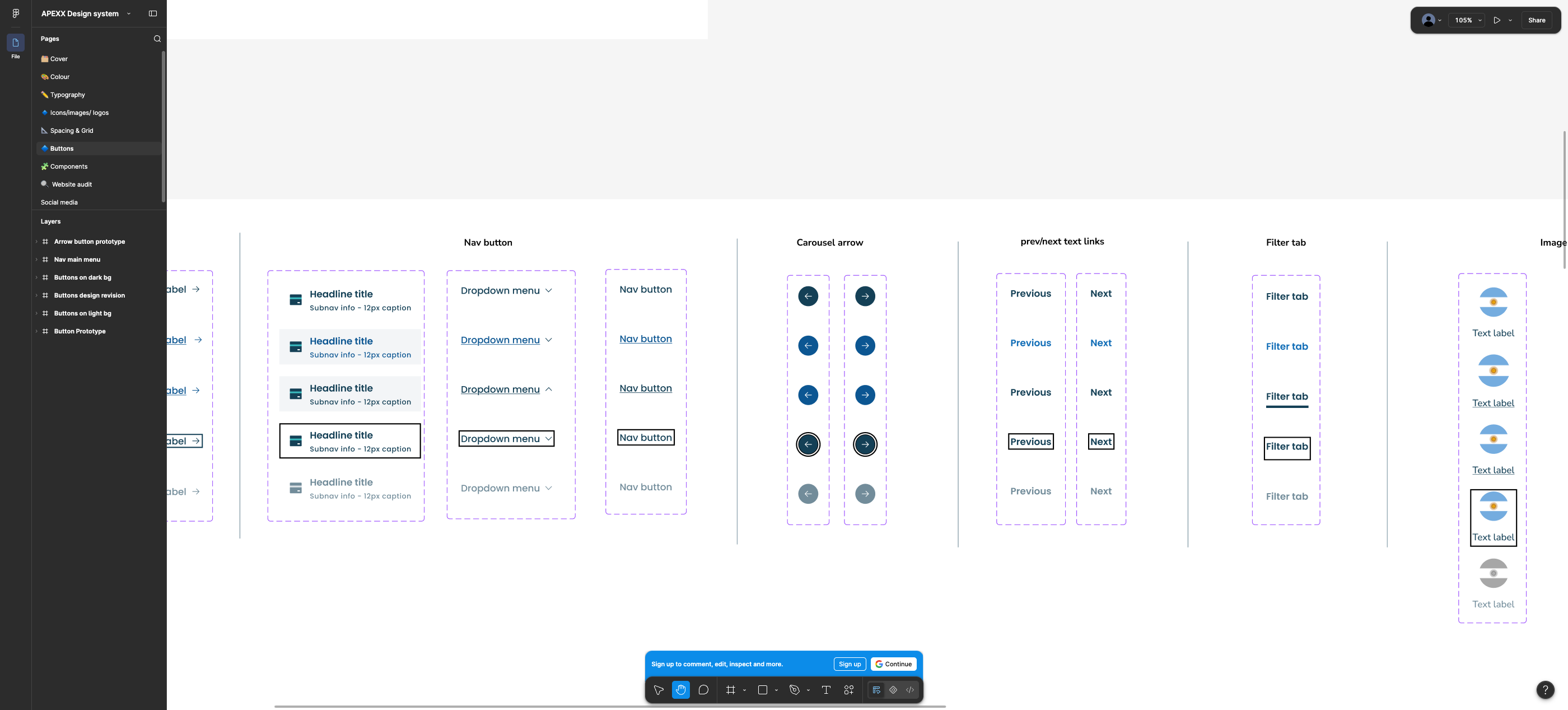Click the blue Next text link
The image size is (1568, 710).
click(1100, 344)
